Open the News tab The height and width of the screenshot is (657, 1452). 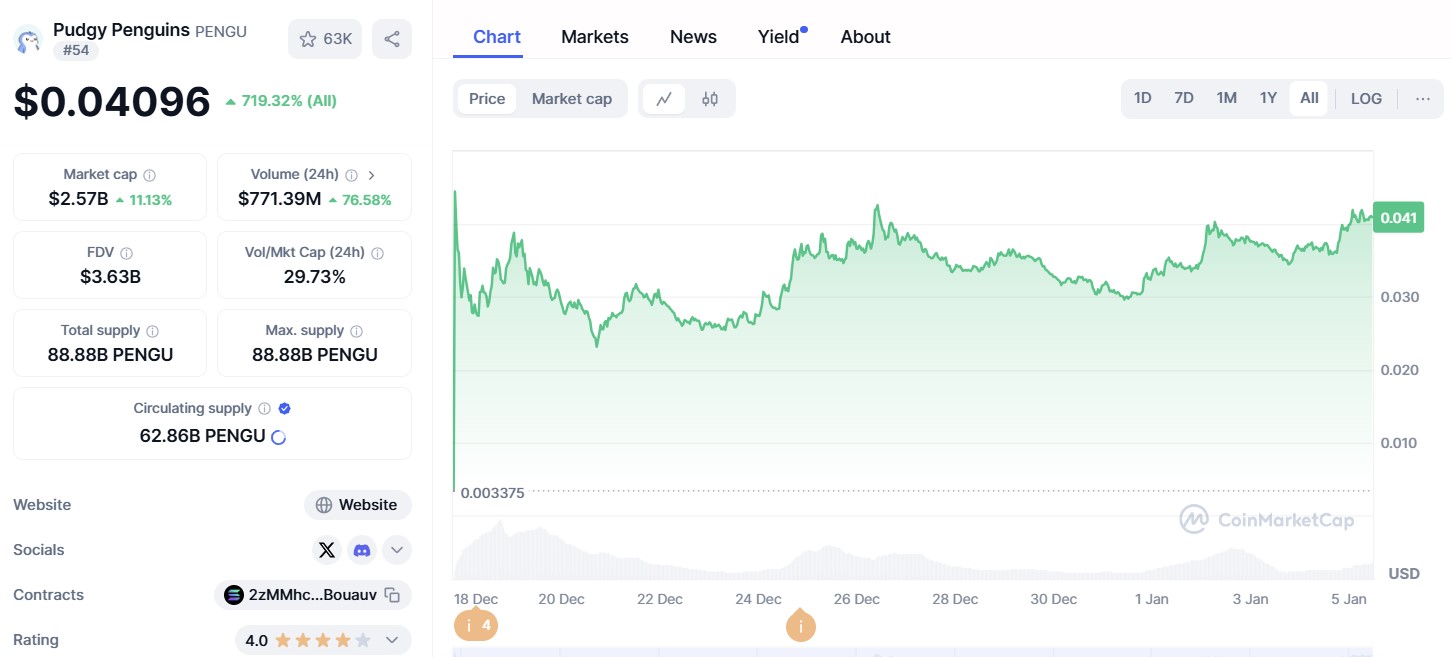pos(693,37)
